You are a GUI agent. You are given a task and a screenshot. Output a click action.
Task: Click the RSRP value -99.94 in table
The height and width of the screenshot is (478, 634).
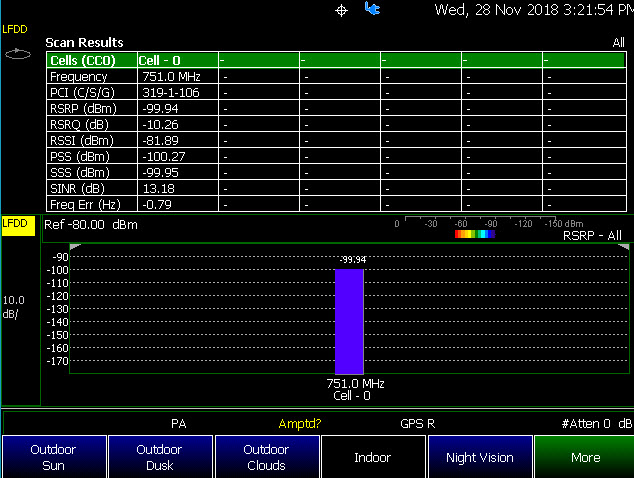point(160,108)
